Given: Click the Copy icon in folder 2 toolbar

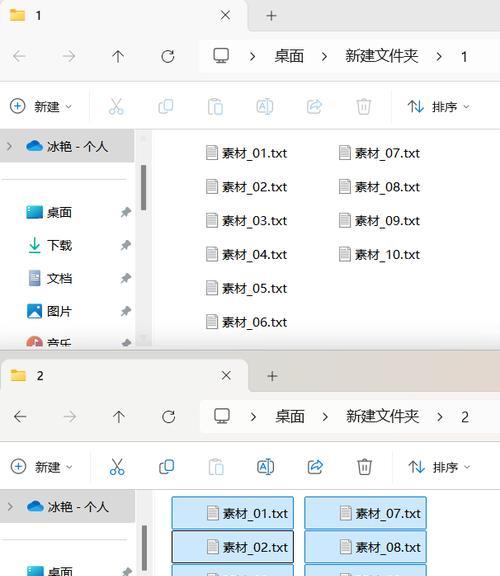Looking at the screenshot, I should 166,467.
